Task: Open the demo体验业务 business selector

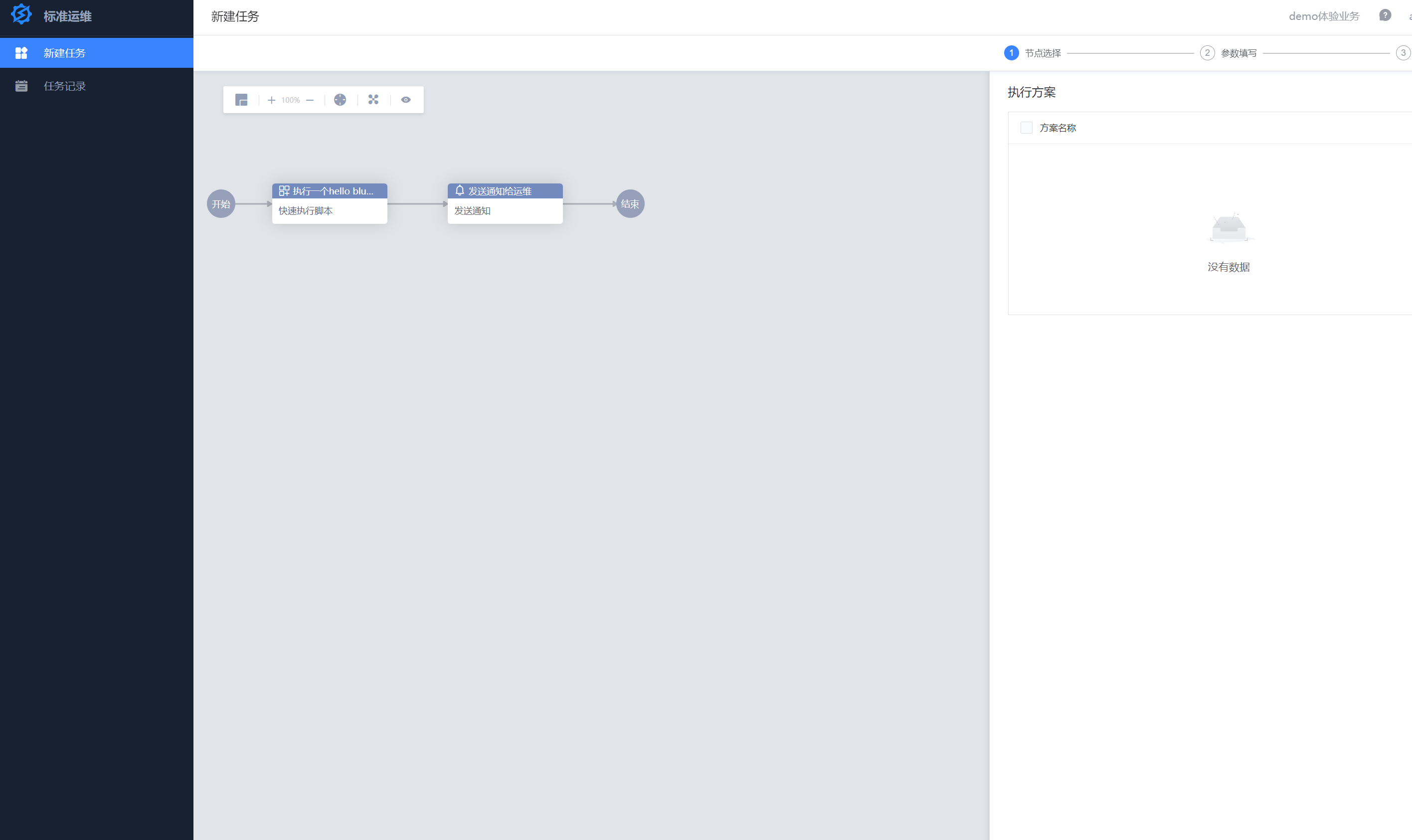Action: click(1324, 16)
